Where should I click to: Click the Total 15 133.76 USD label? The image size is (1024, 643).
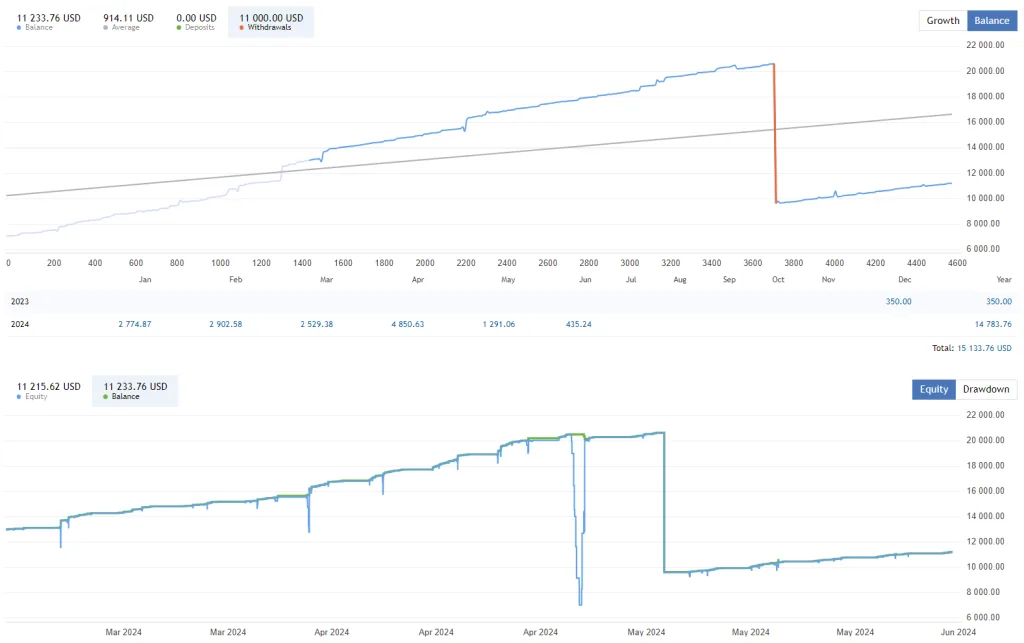point(971,348)
